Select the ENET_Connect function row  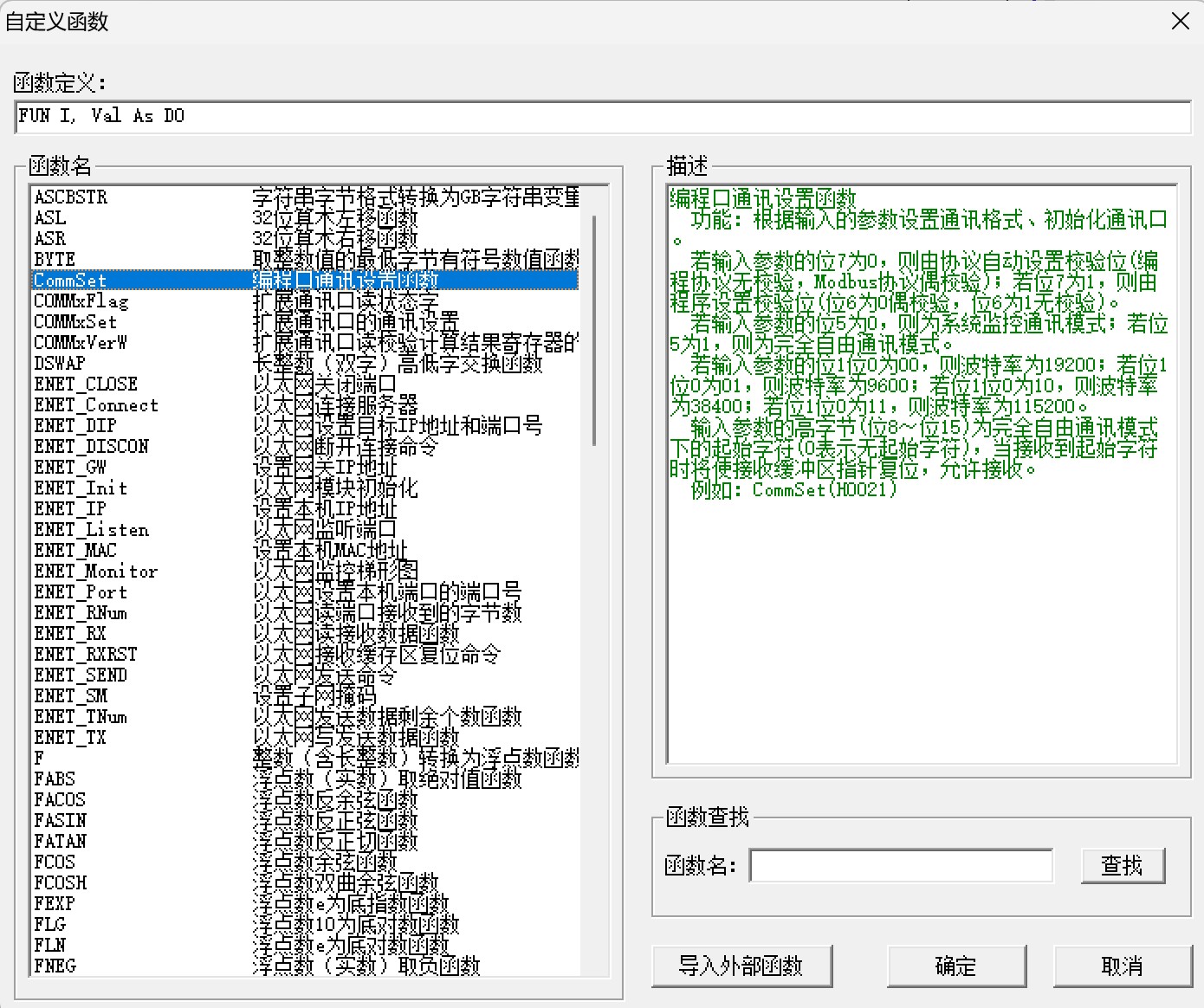306,405
